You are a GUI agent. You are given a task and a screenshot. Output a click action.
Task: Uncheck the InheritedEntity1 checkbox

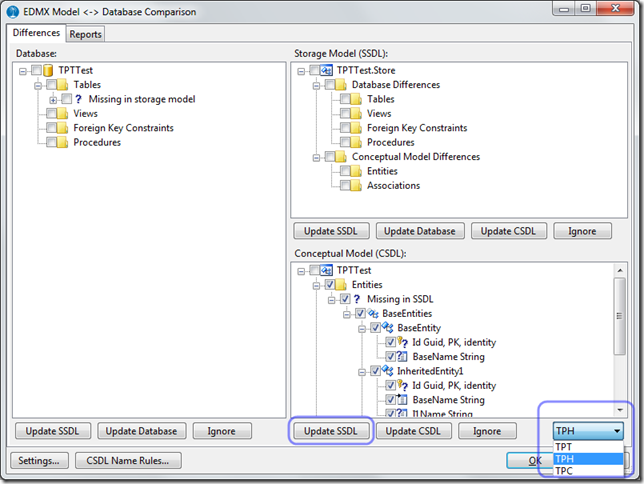pyautogui.click(x=375, y=371)
